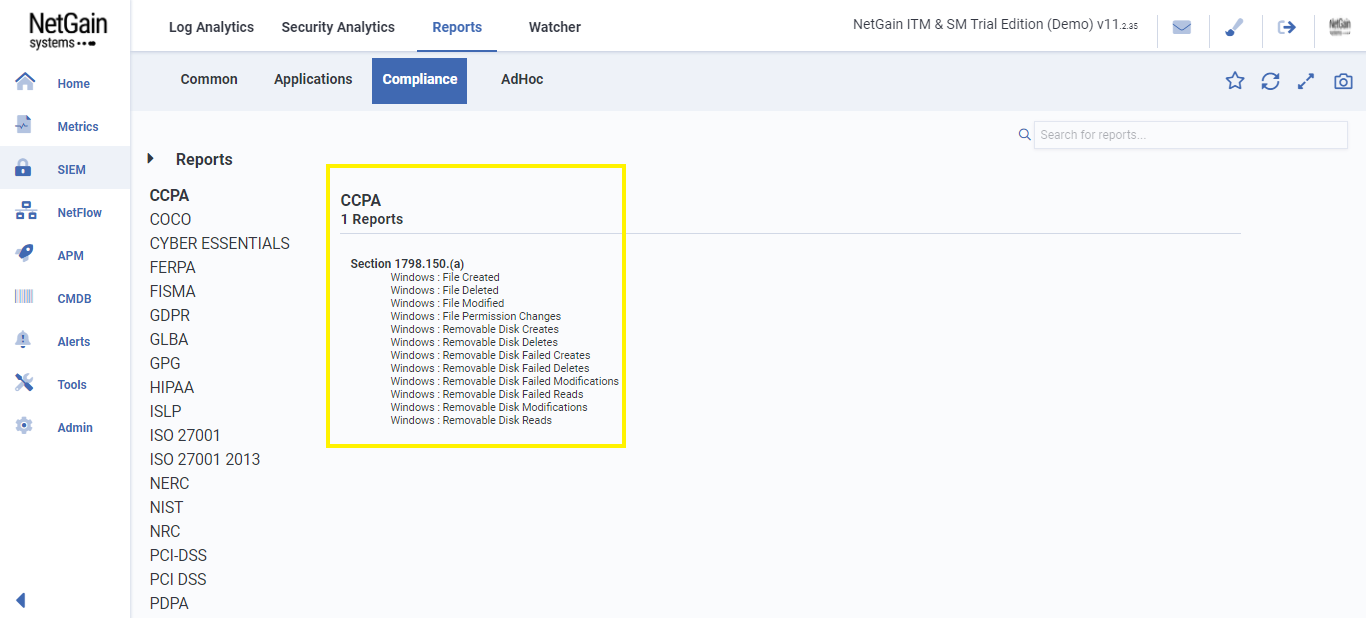Select PCI-DSS hyphenated category
The height and width of the screenshot is (618, 1366).
(x=179, y=555)
